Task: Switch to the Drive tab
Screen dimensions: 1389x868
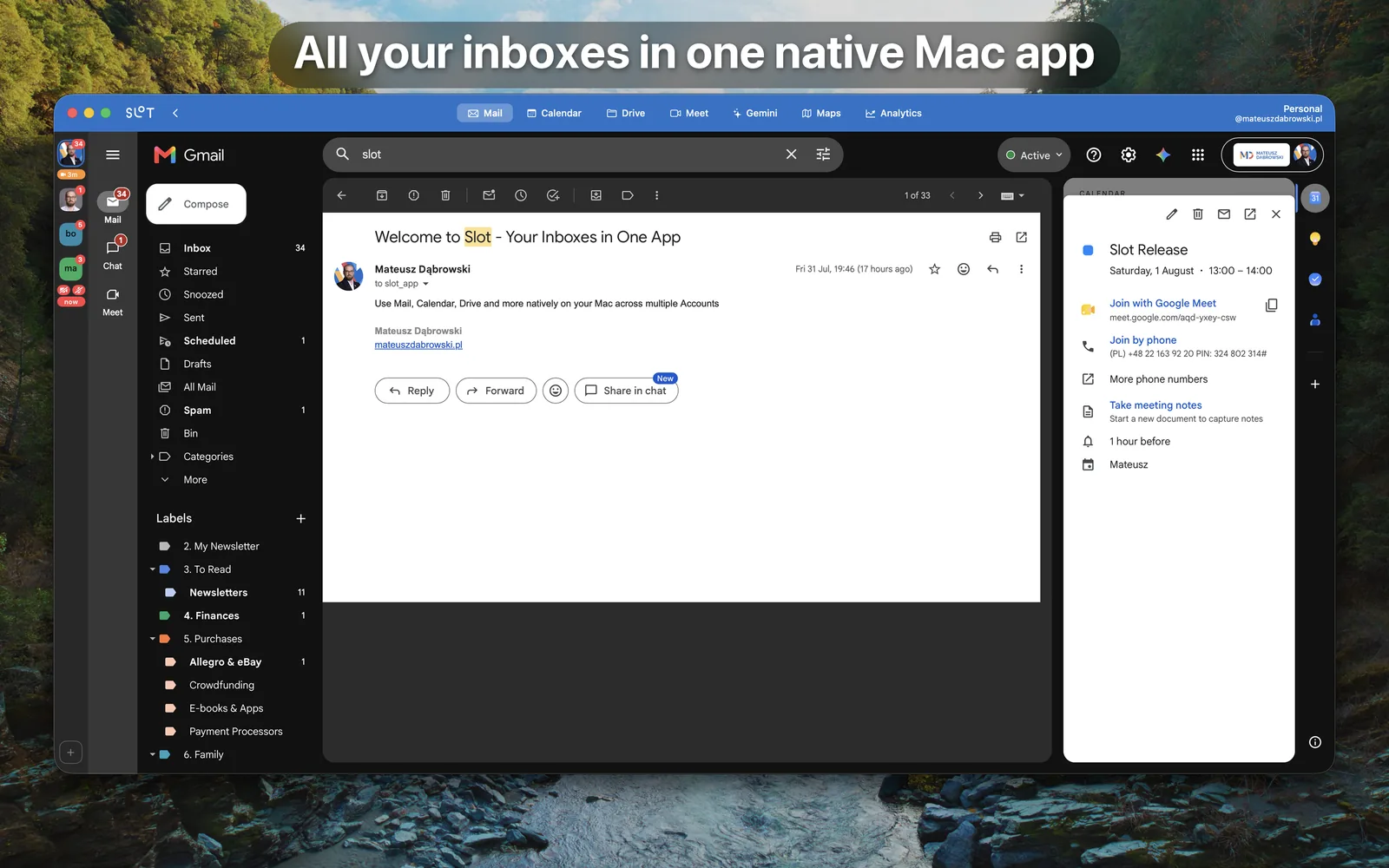Action: click(x=626, y=113)
